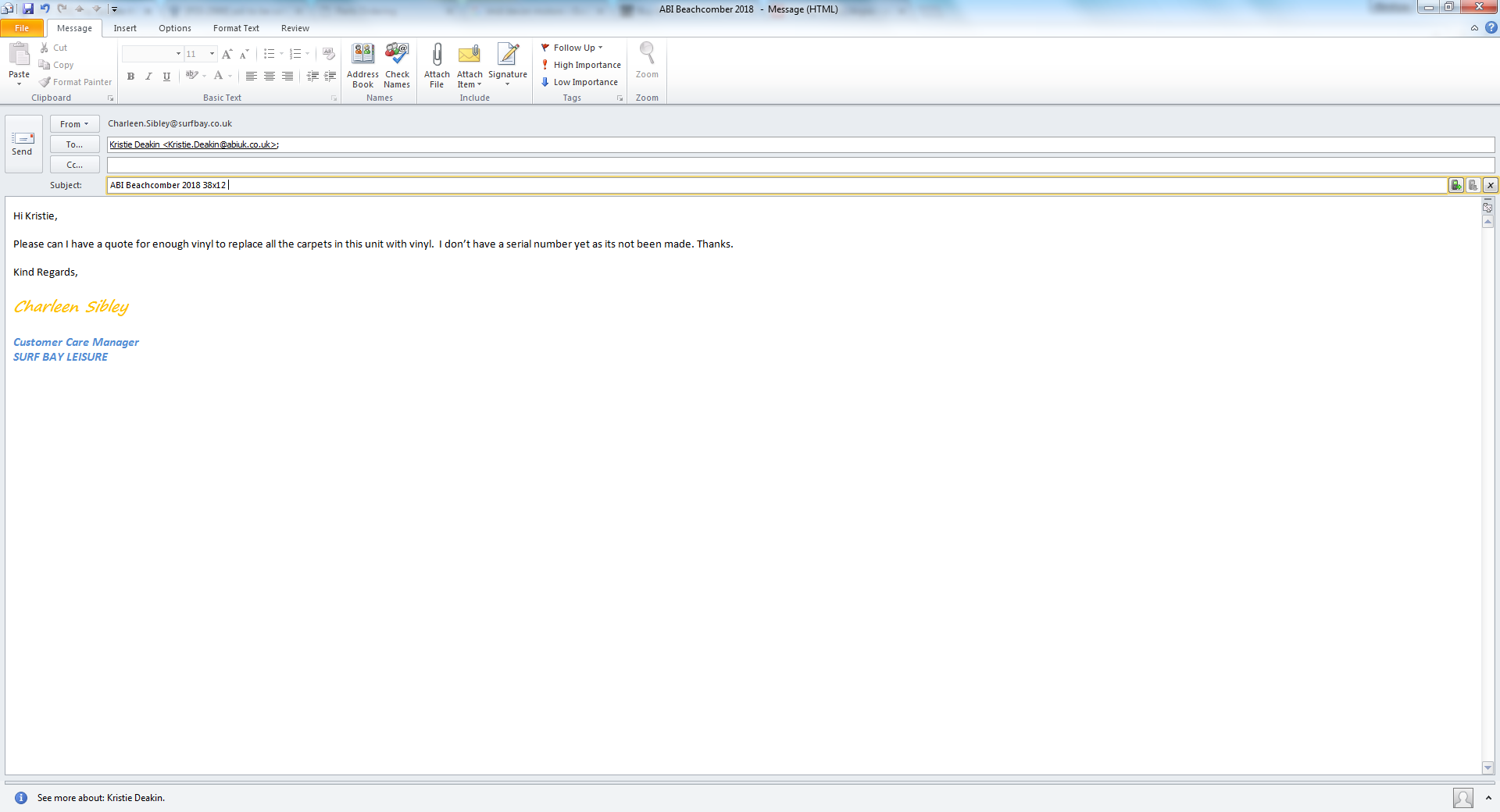Switch to the Insert tab
Screen dimensions: 1500x812
[x=125, y=28]
